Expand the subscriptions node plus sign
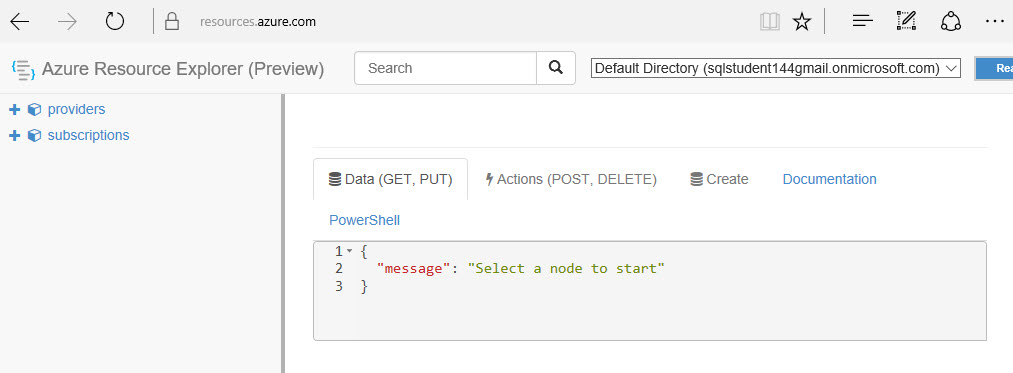This screenshot has height=373, width=1013. pyautogui.click(x=14, y=136)
